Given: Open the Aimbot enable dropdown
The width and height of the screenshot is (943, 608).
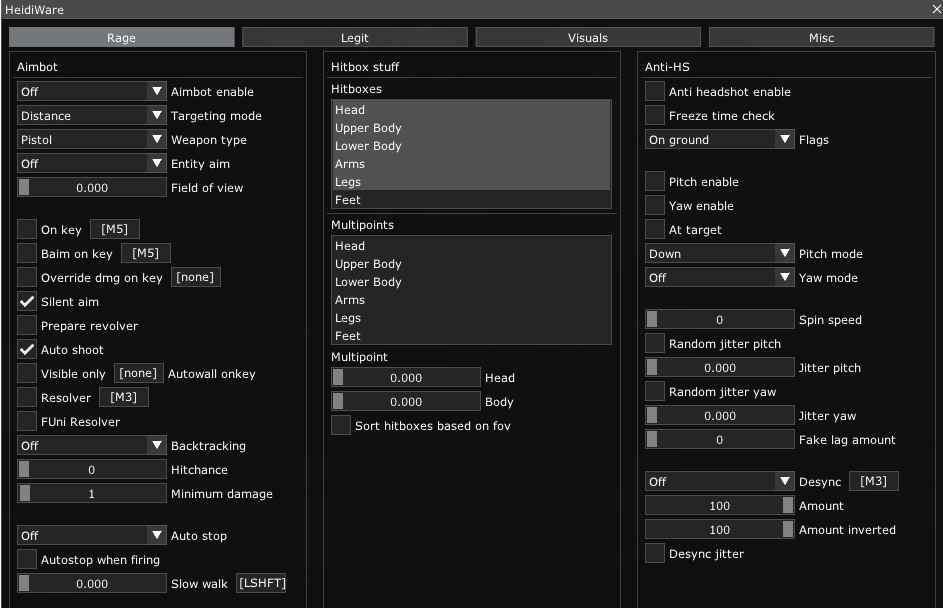Looking at the screenshot, I should [x=91, y=91].
